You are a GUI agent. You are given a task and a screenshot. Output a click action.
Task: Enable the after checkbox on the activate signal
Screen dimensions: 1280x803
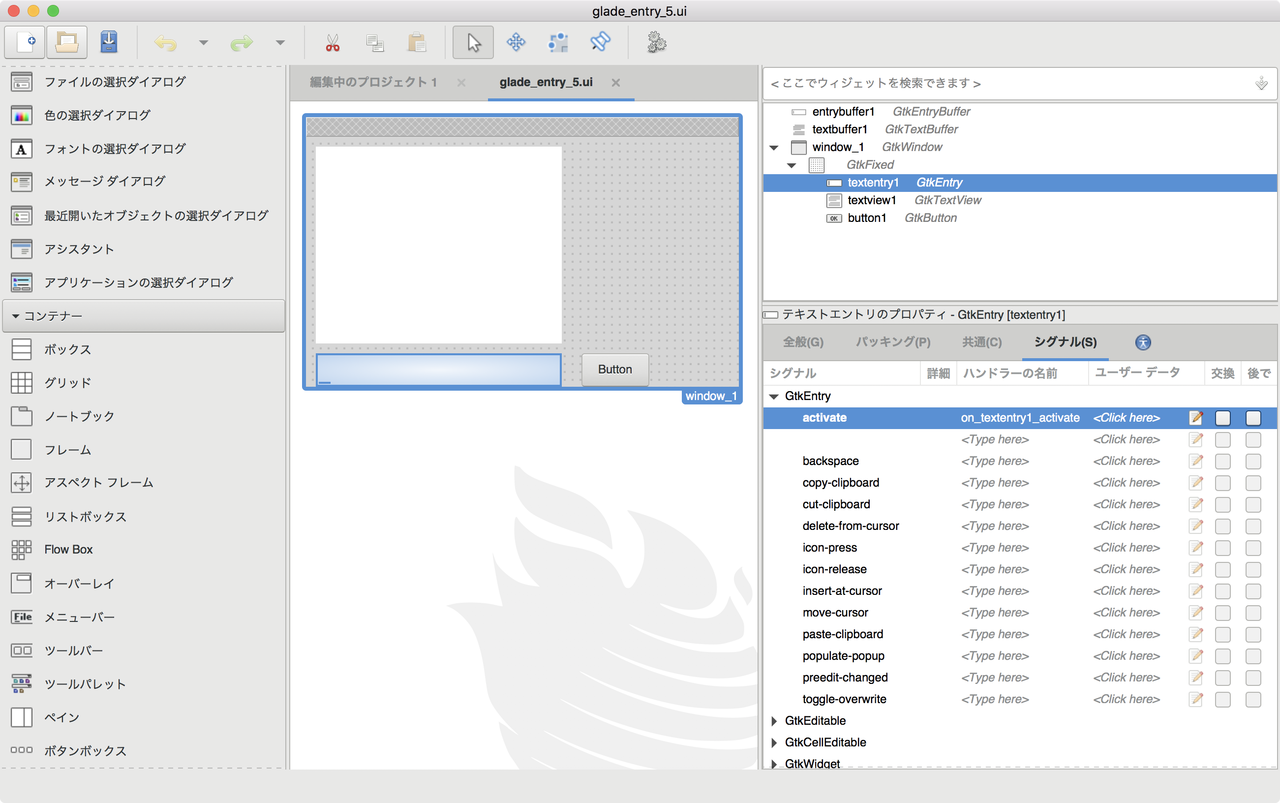pyautogui.click(x=1252, y=417)
